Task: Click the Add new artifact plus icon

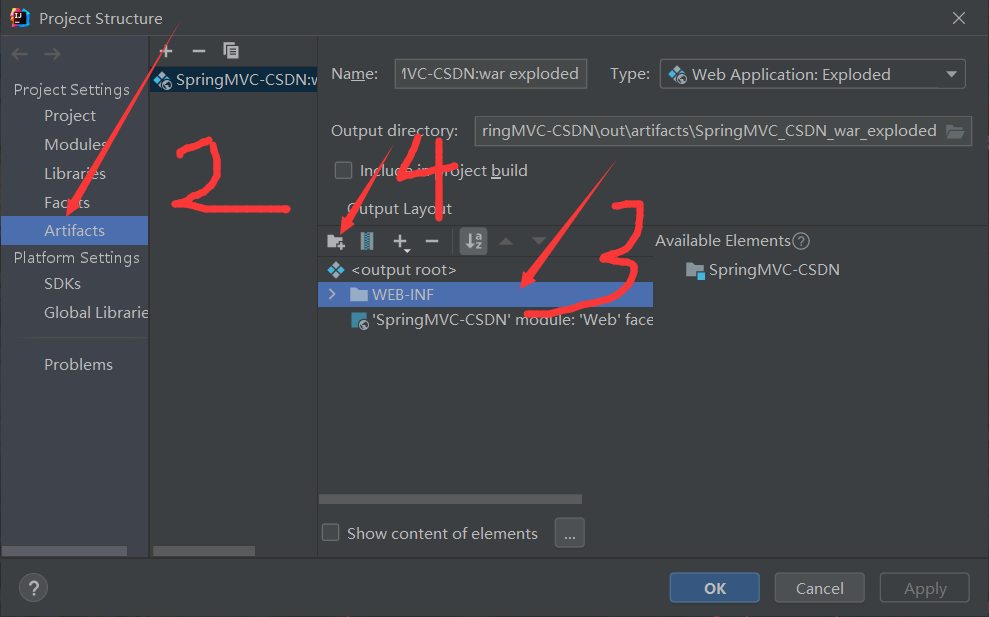Action: pos(166,51)
